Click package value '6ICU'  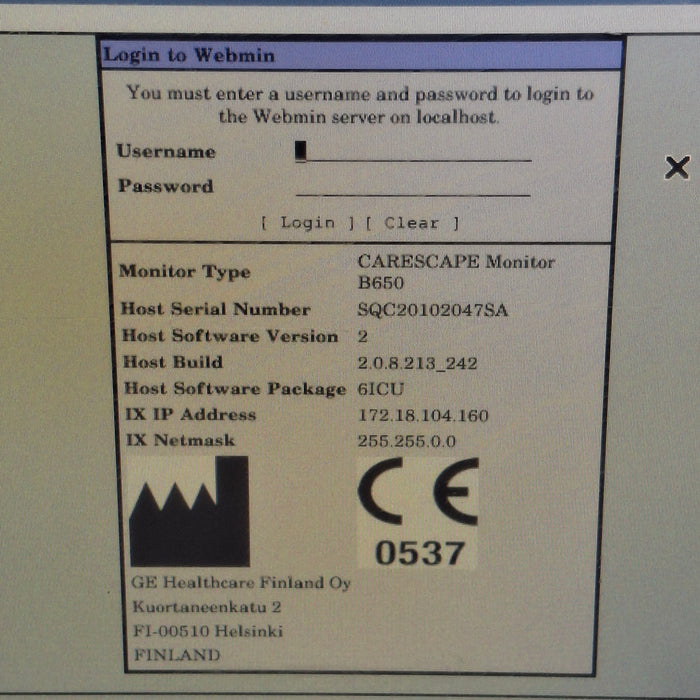point(381,389)
